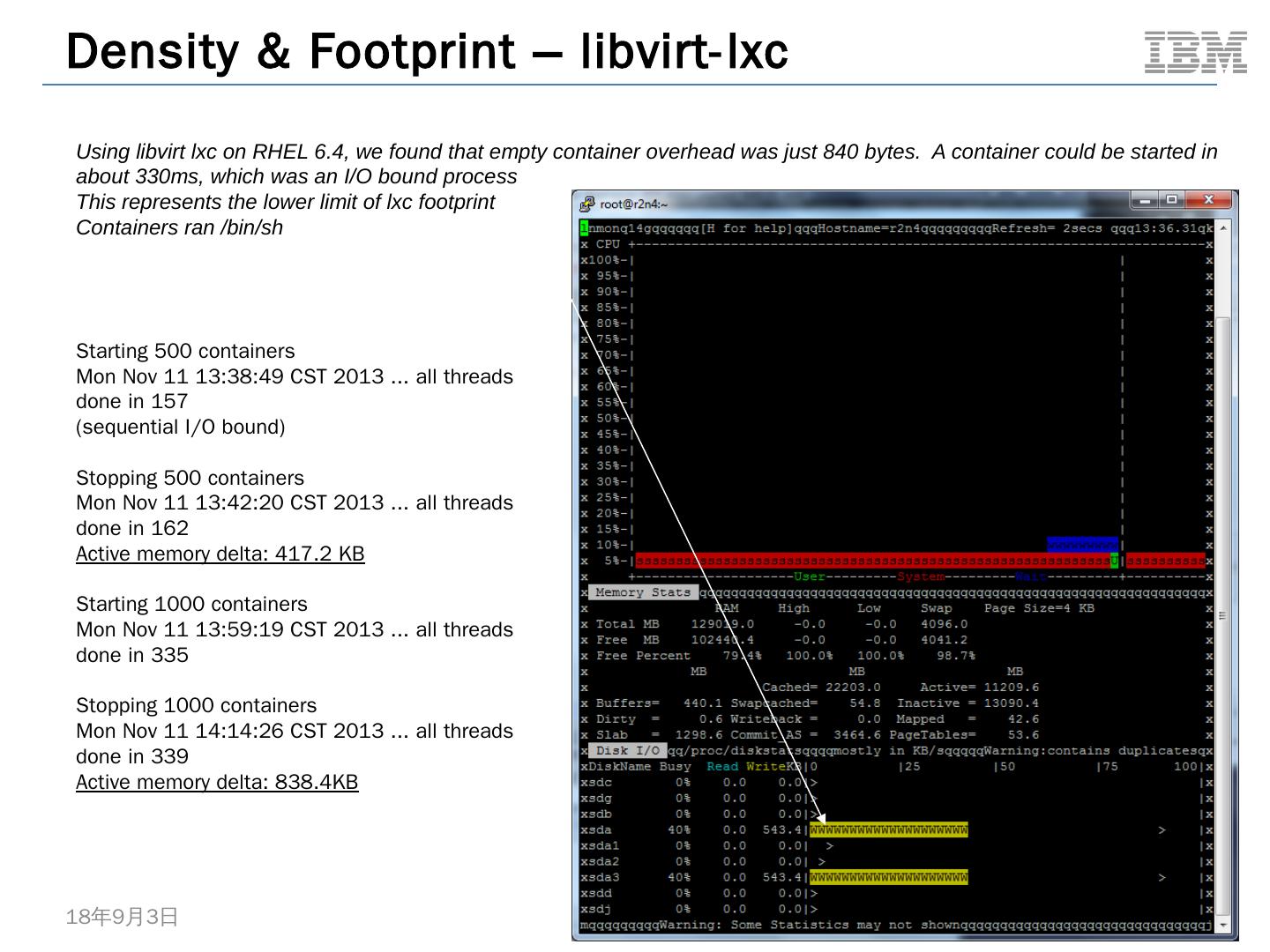Click the terminal scrollbar up arrow
The height and width of the screenshot is (952, 1270).
click(x=1222, y=228)
